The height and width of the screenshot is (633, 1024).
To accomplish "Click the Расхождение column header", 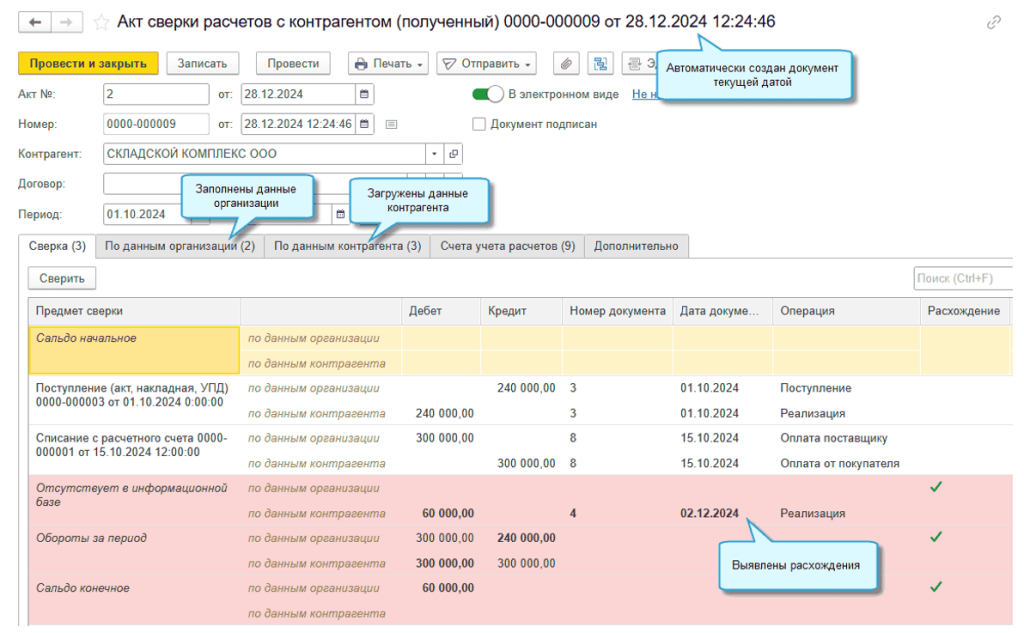I will click(x=967, y=312).
